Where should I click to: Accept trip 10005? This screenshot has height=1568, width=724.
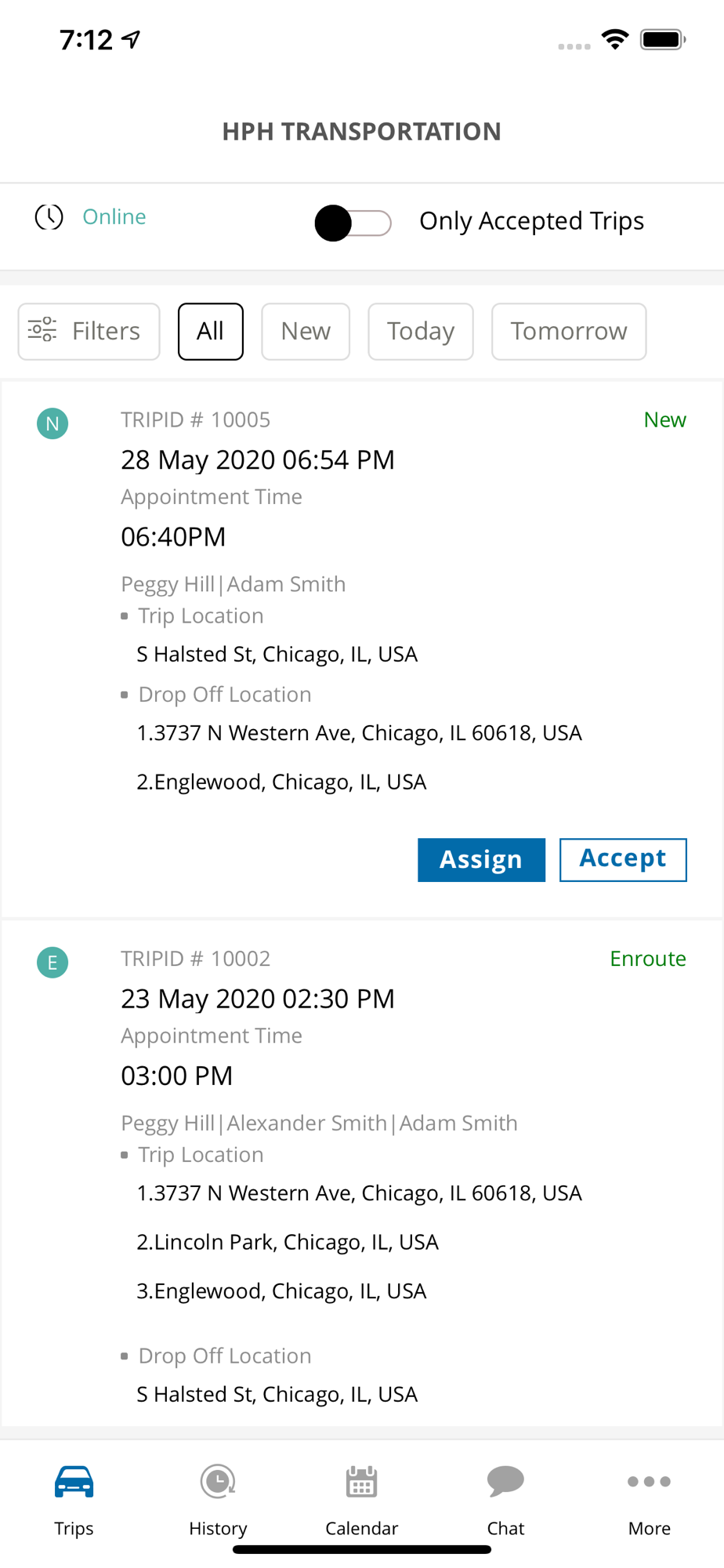click(623, 860)
